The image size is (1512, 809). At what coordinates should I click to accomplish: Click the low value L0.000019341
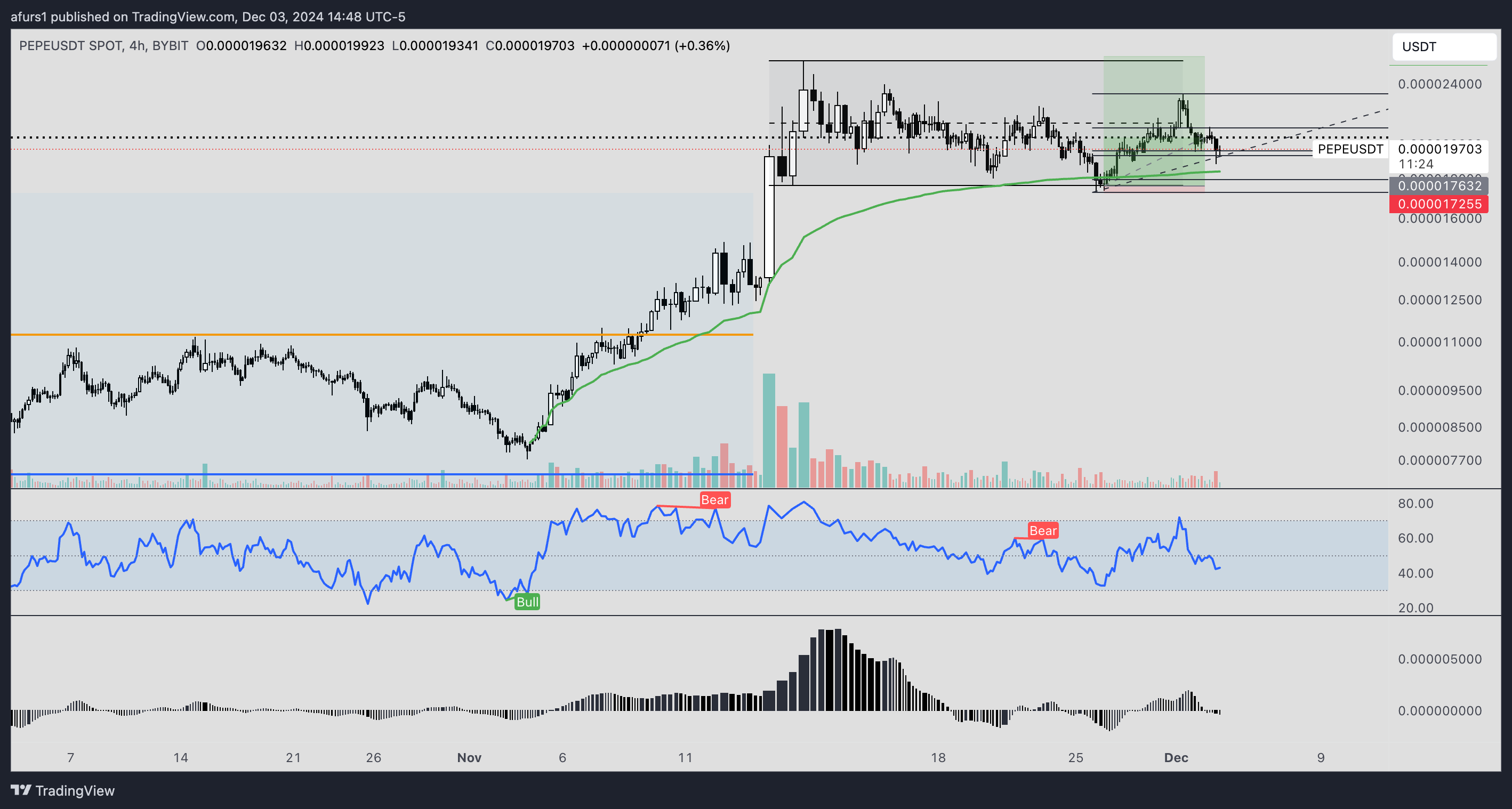pyautogui.click(x=435, y=46)
